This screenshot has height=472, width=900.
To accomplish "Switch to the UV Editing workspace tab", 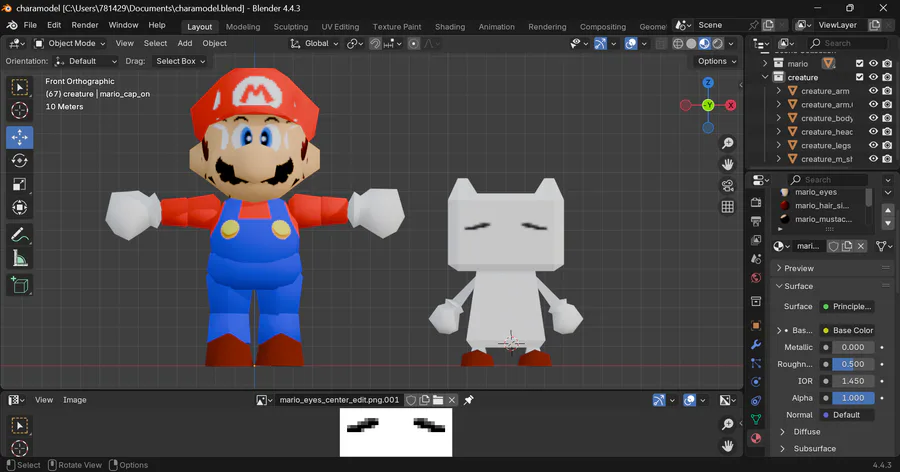I will pos(340,27).
